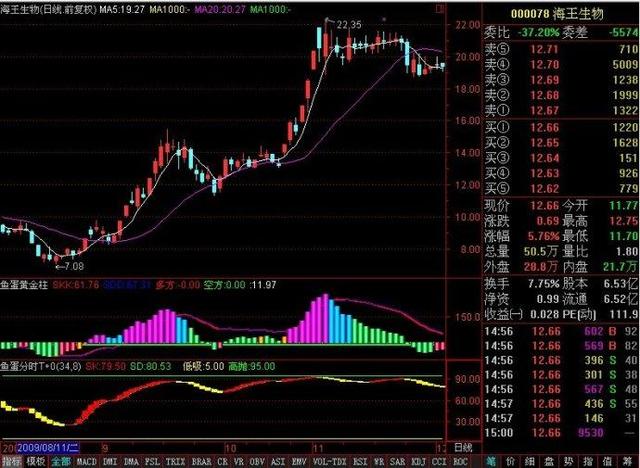Click the stock title 000078 海王生物
Screen dimensions: 640x468
click(x=557, y=13)
